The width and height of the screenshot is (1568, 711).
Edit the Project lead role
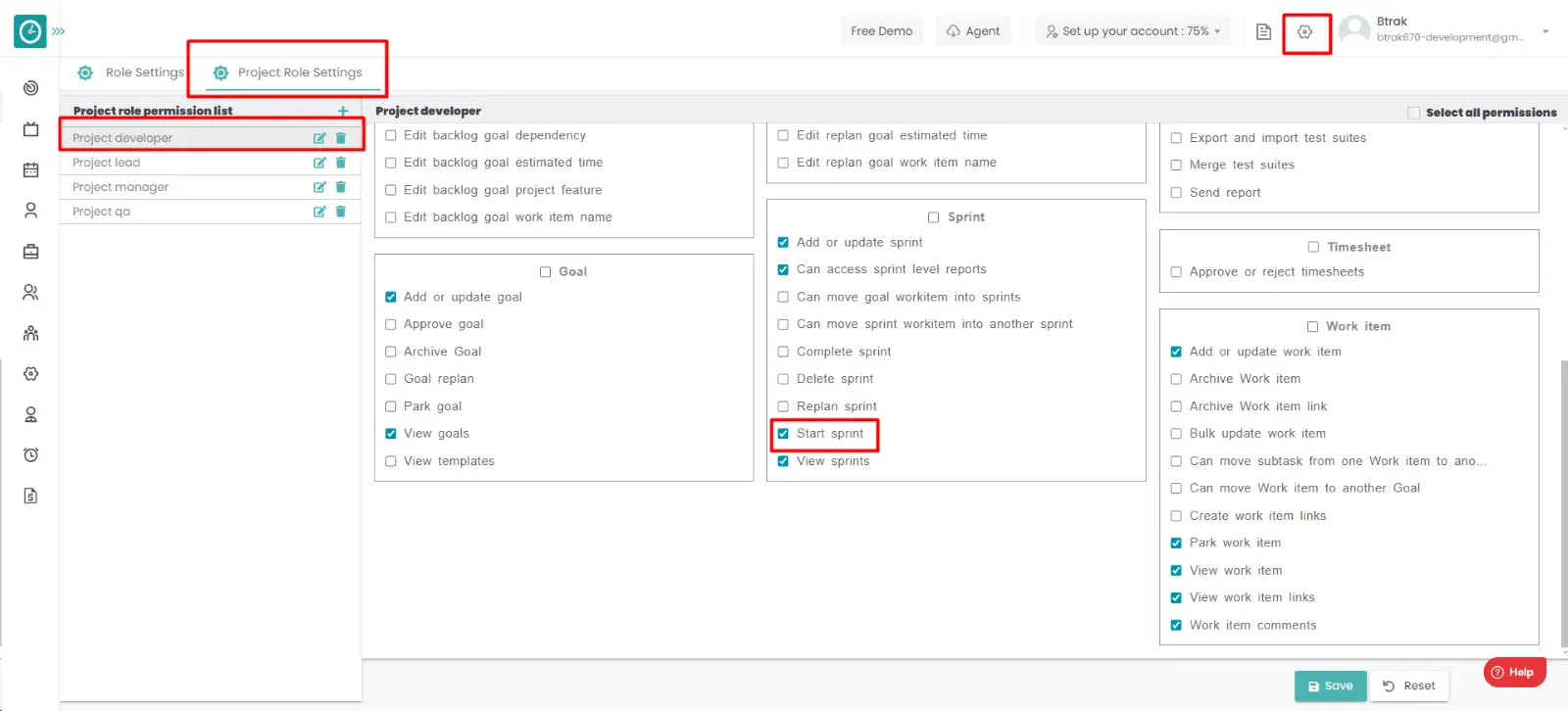(x=318, y=163)
